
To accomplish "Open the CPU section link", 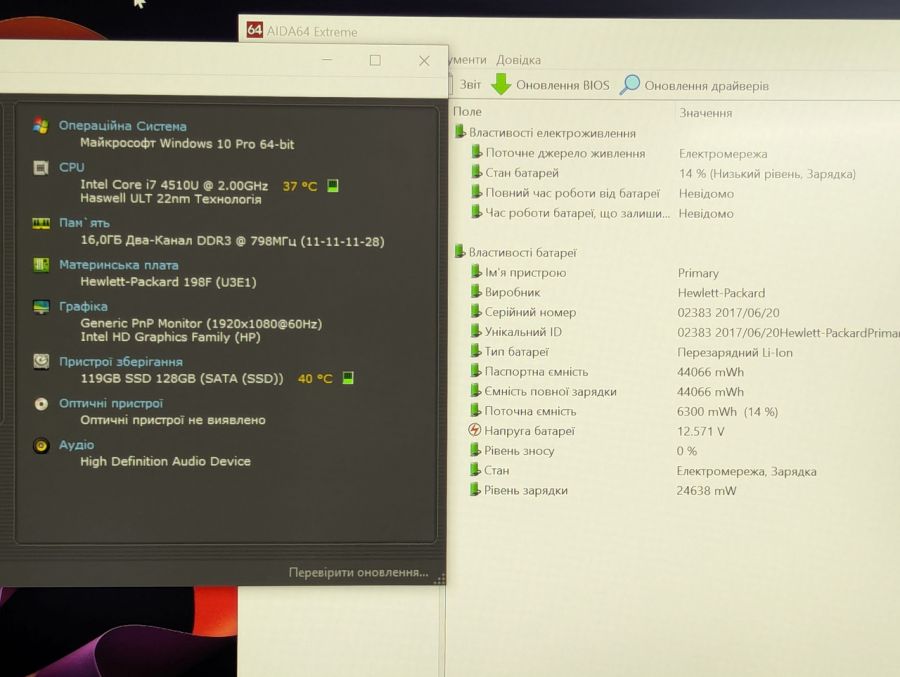I will (x=72, y=167).
